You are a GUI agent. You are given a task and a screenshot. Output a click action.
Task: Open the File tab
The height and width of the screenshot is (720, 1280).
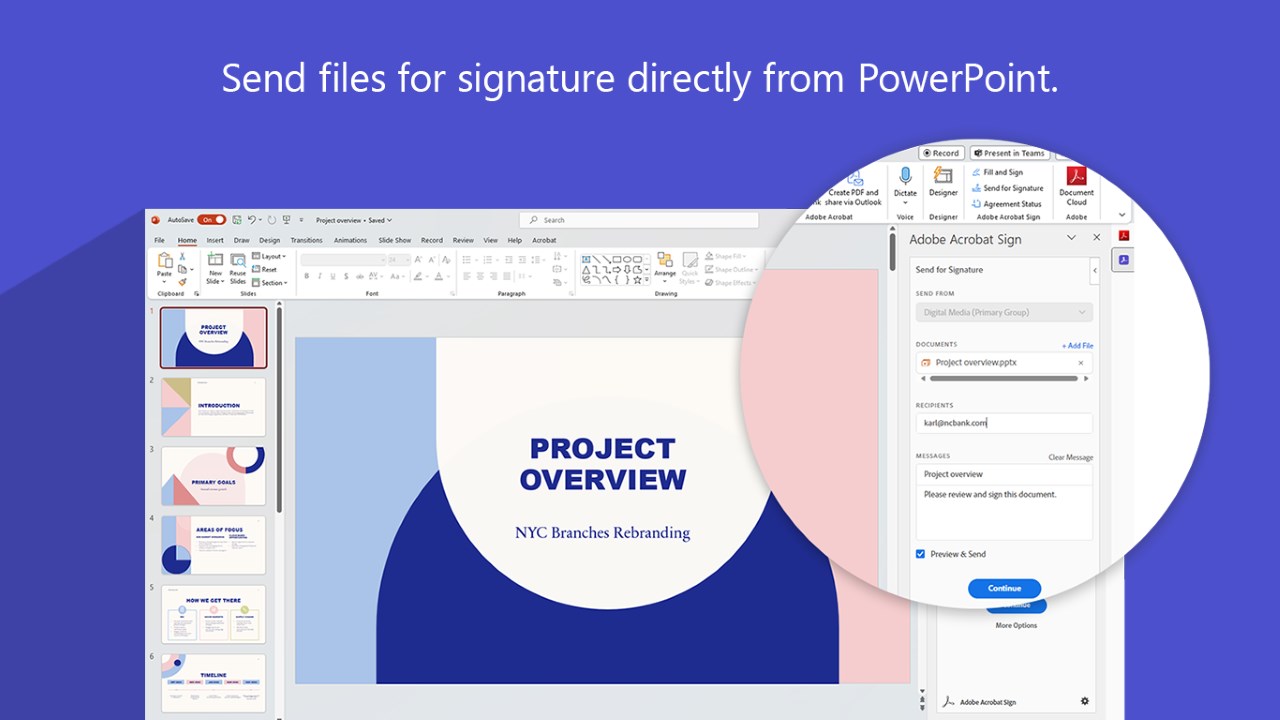159,240
